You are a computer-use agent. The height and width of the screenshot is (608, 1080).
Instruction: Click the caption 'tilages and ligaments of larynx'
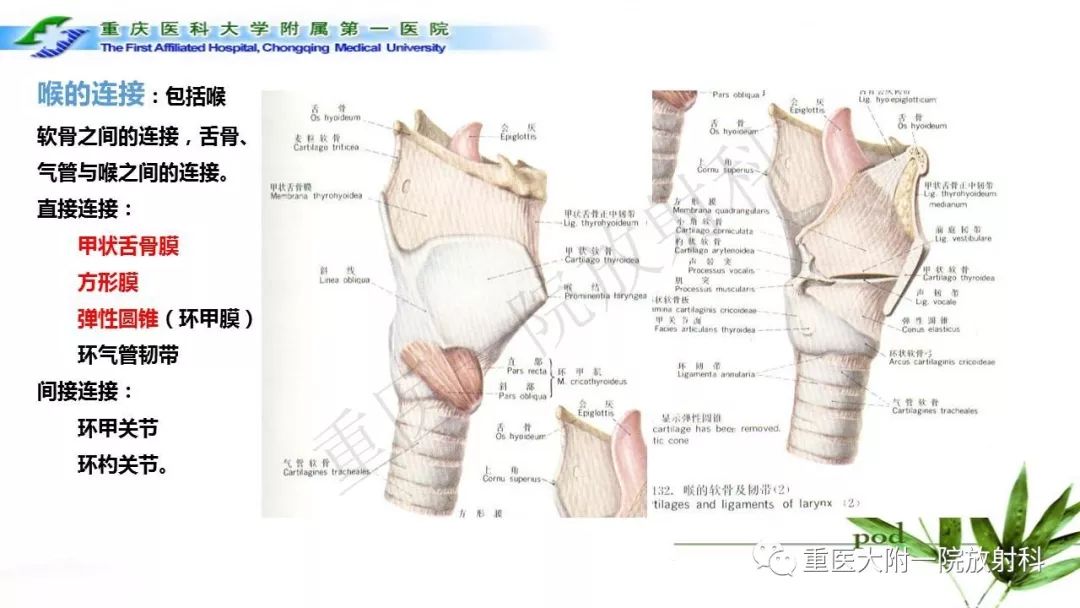742,504
